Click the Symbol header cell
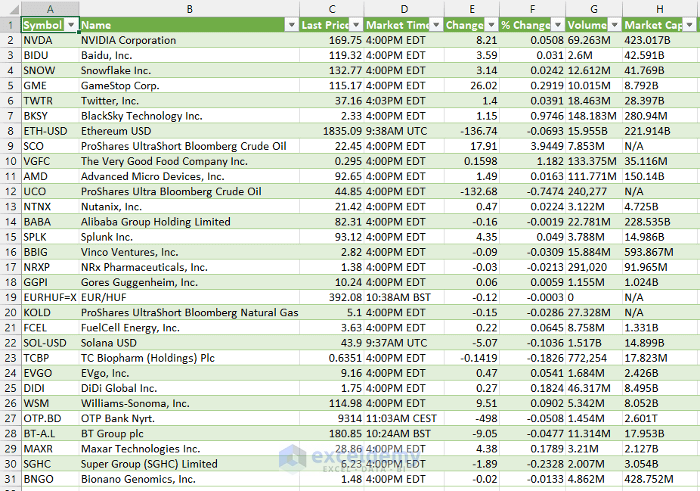Image resolution: width=700 pixels, height=491 pixels. [50, 25]
